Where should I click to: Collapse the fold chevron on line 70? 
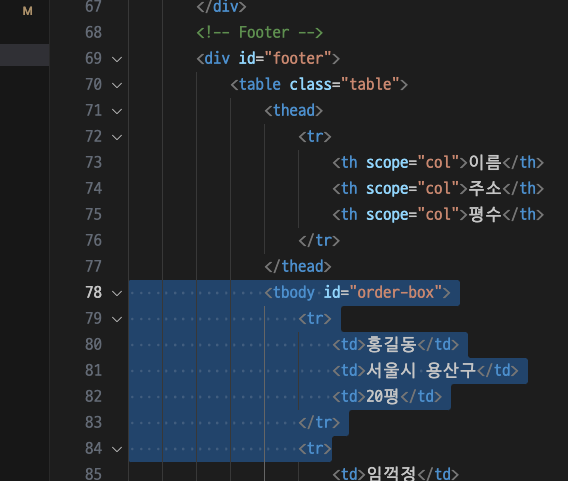point(117,85)
